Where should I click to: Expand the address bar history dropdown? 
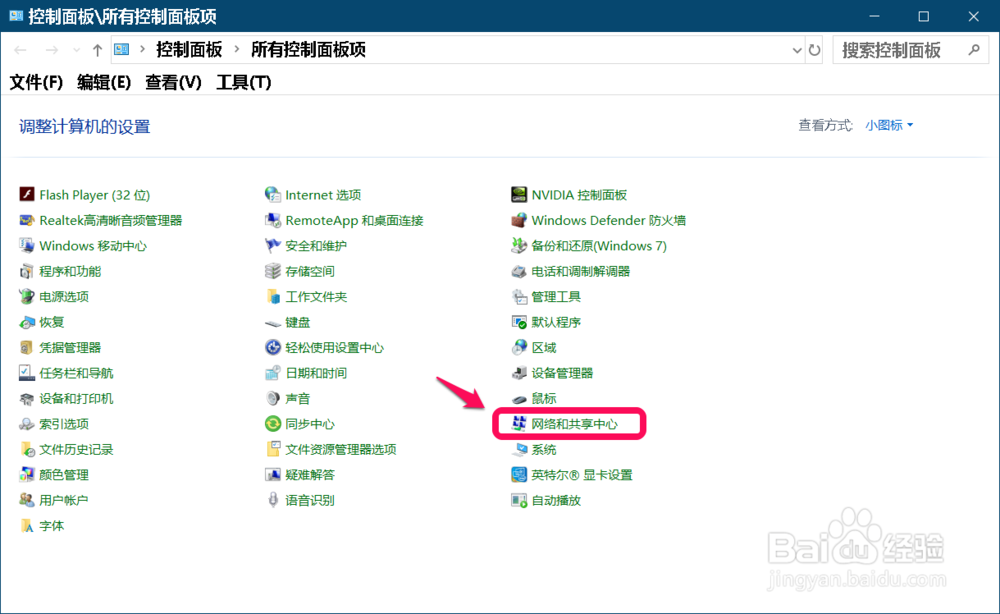tap(797, 50)
